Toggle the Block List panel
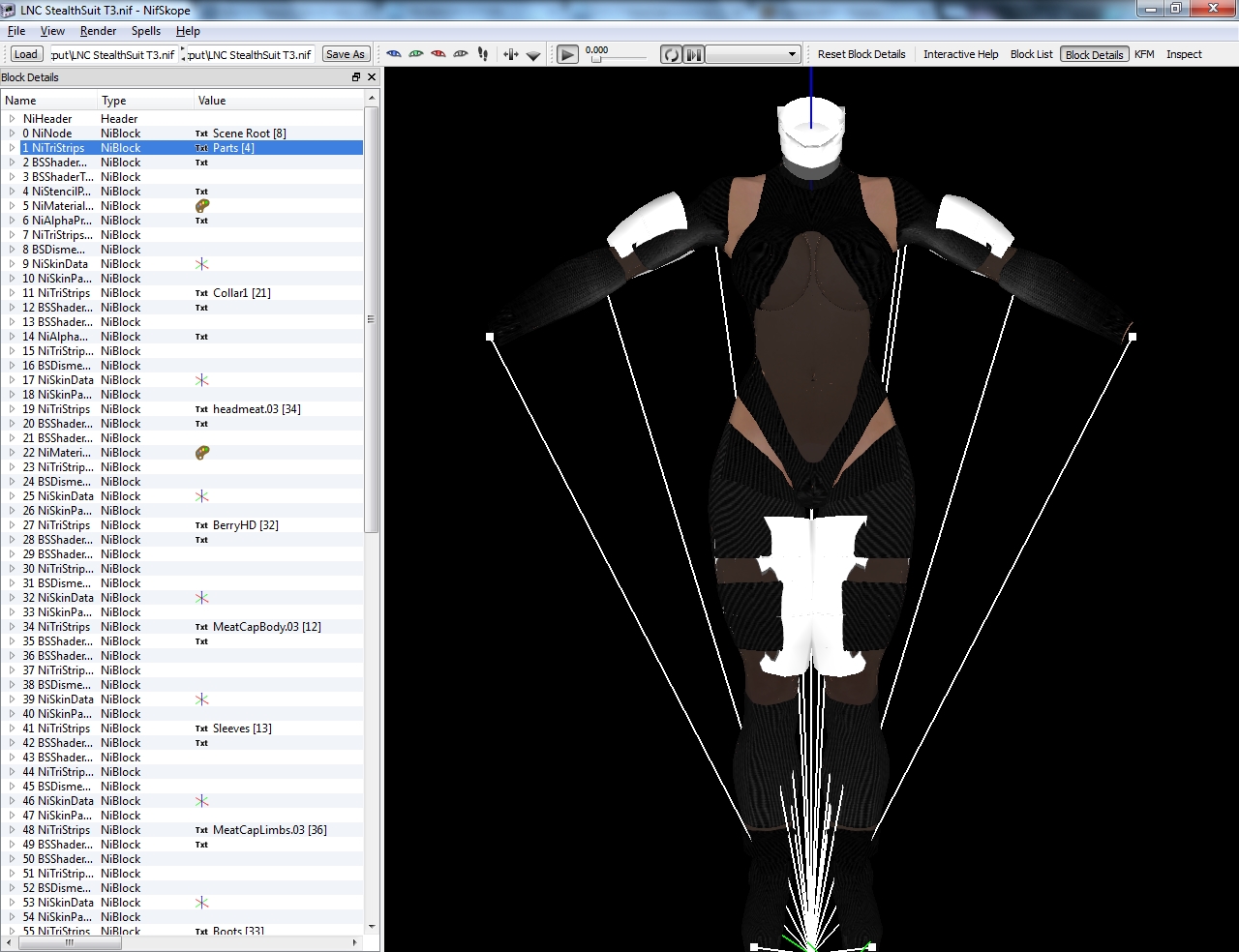This screenshot has width=1239, height=952. click(x=1031, y=54)
